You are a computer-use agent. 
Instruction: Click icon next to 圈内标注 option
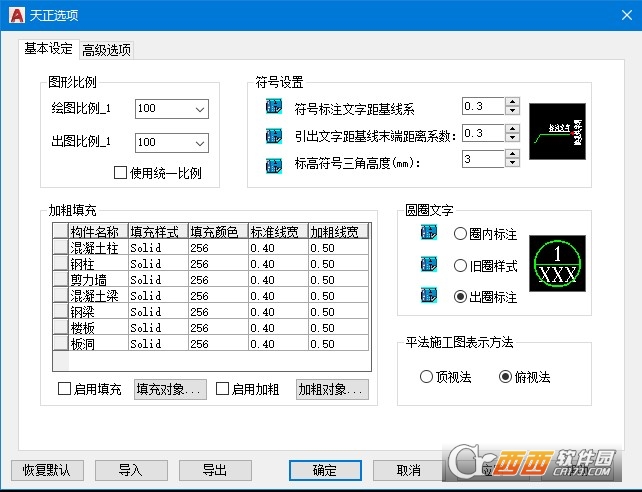coord(429,232)
